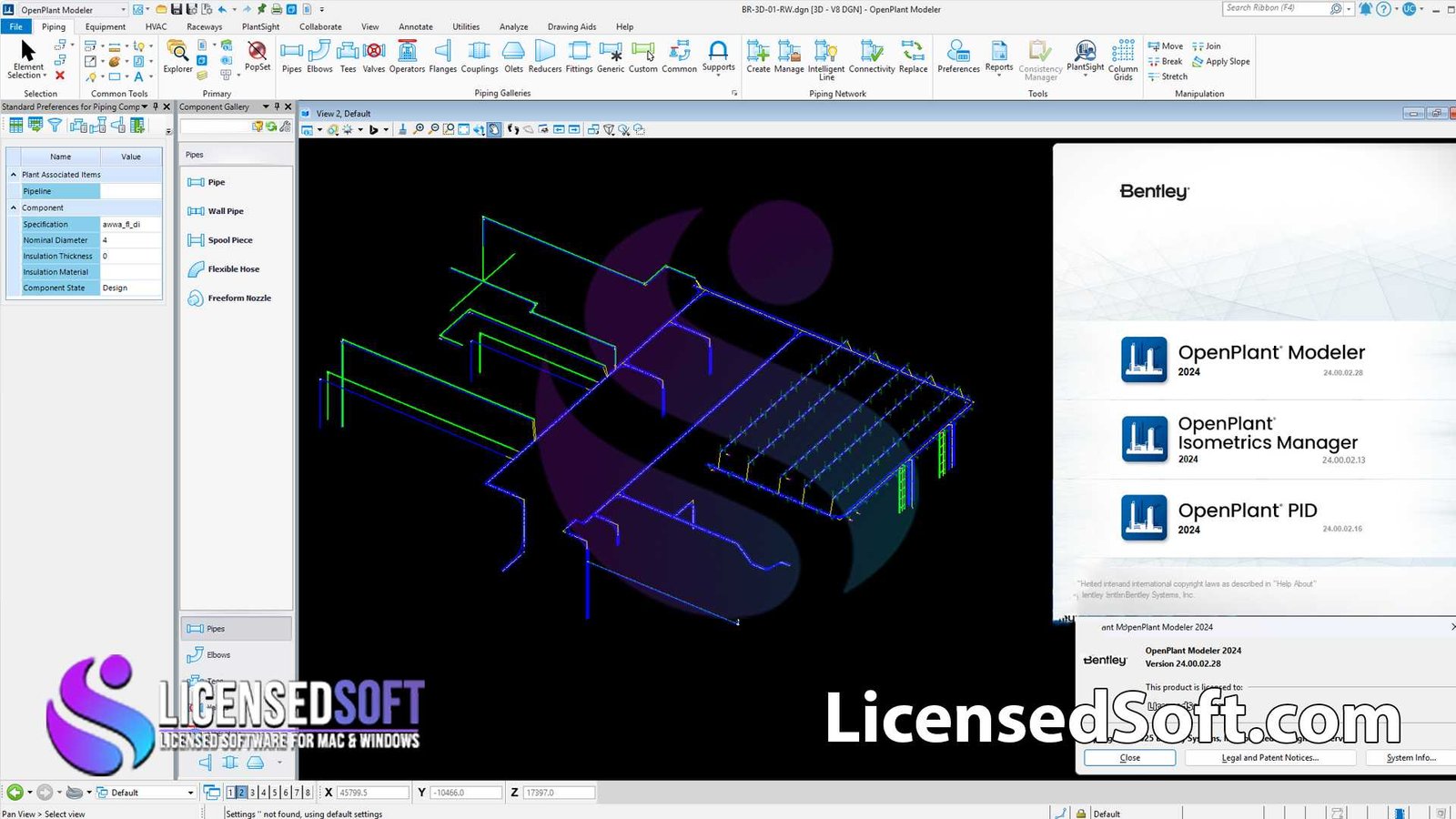Screen dimensions: 1456x819
Task: Pin the Standard Preferences panel
Action: (156, 106)
